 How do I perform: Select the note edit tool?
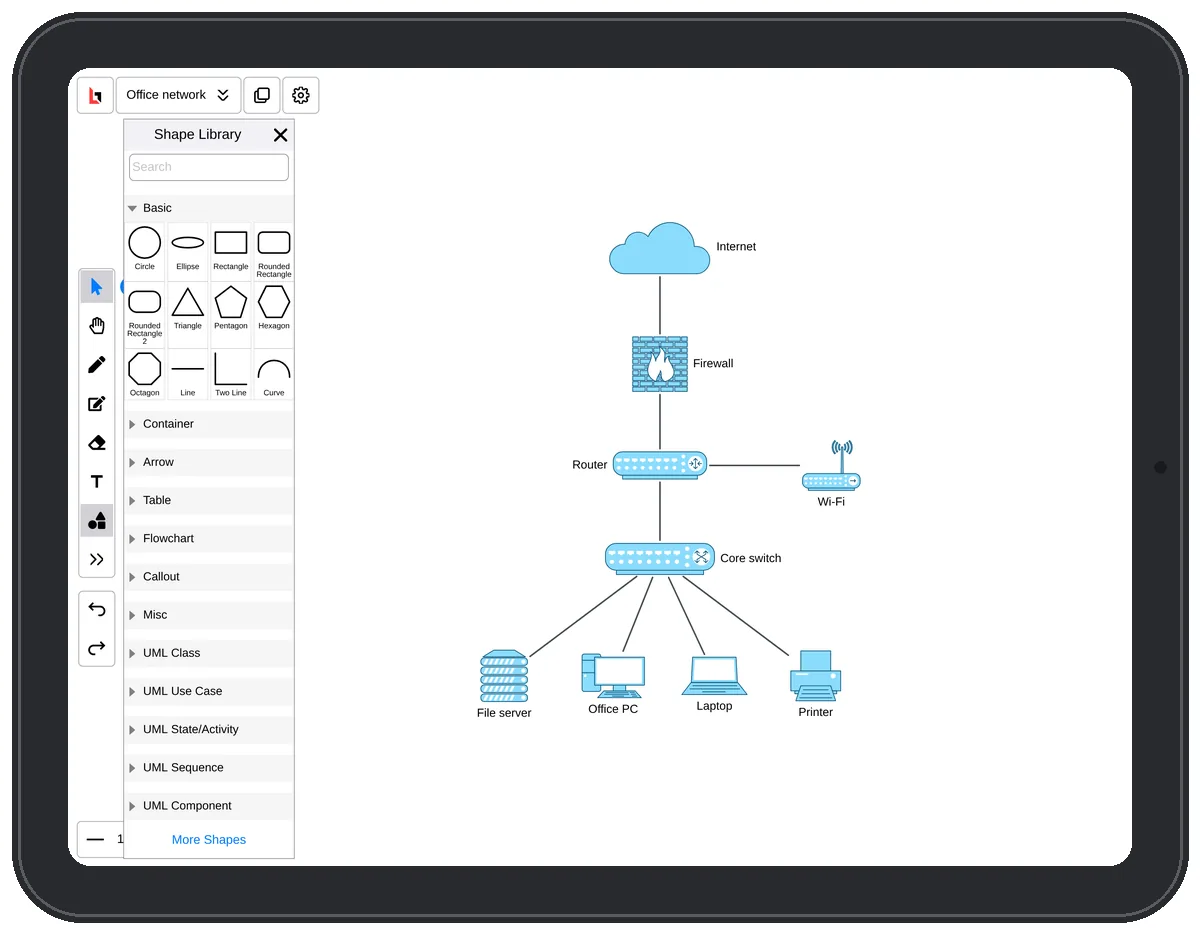click(96, 404)
